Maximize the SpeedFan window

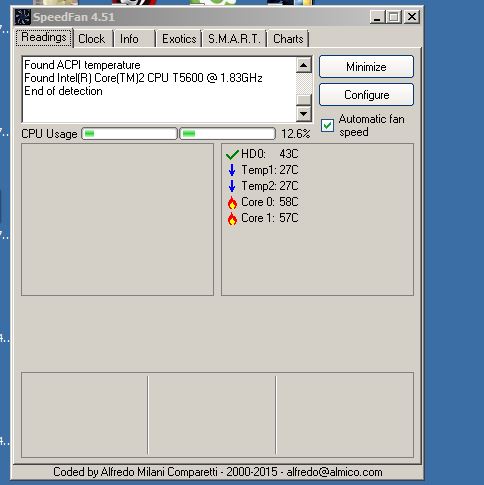click(394, 17)
